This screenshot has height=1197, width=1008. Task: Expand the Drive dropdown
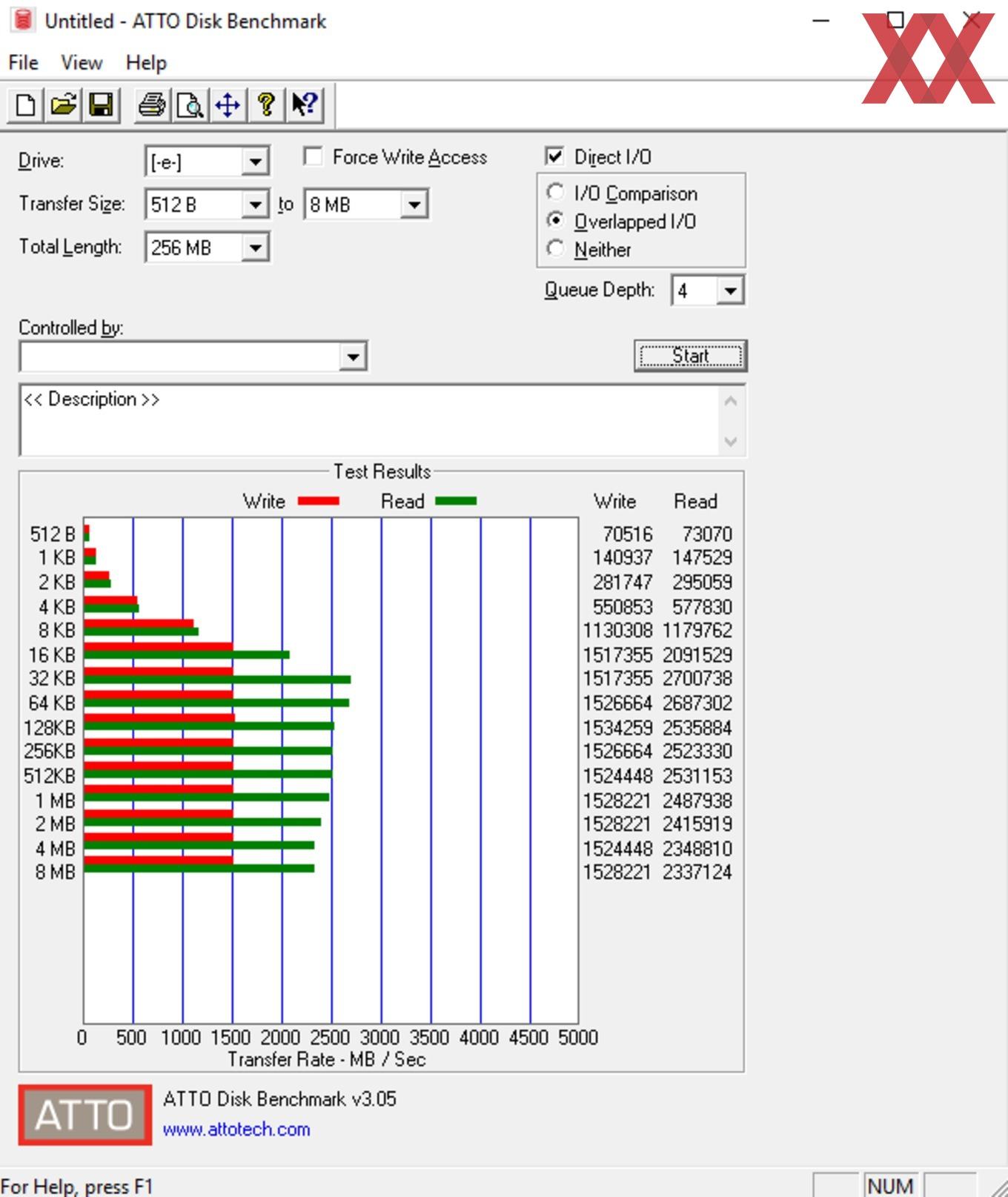click(255, 162)
